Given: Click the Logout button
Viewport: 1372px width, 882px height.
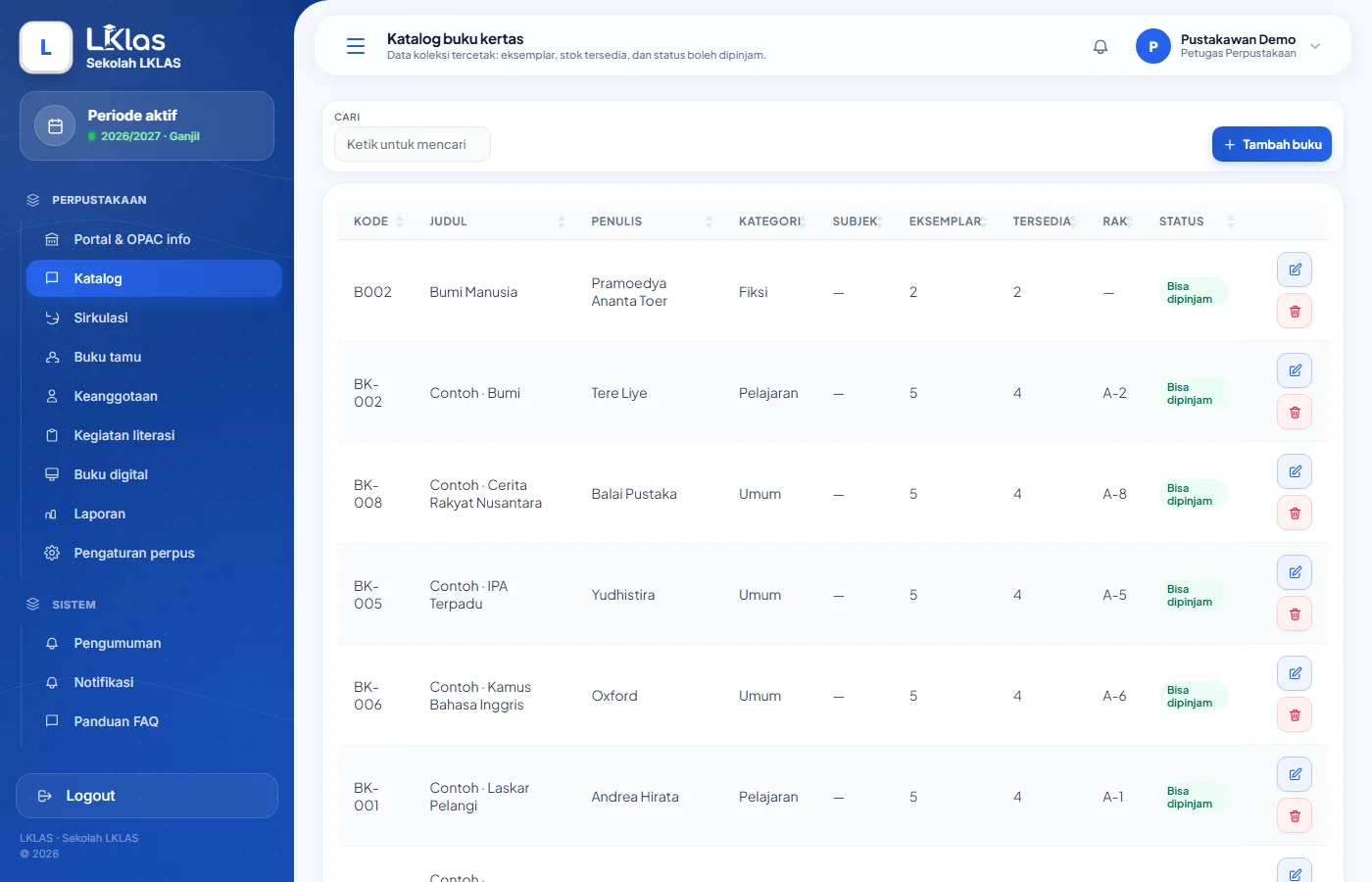Looking at the screenshot, I should coord(147,796).
